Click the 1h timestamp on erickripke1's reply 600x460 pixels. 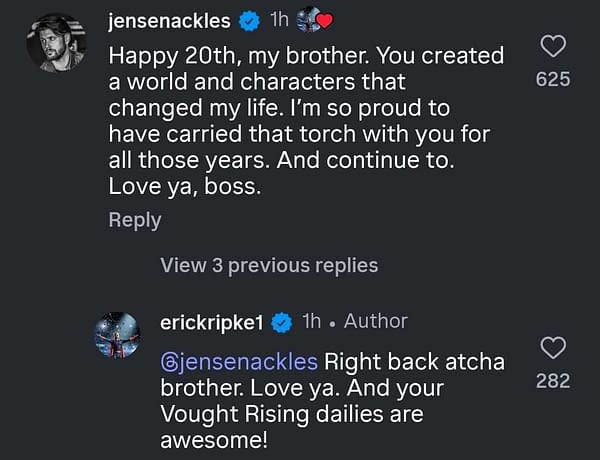click(x=312, y=321)
